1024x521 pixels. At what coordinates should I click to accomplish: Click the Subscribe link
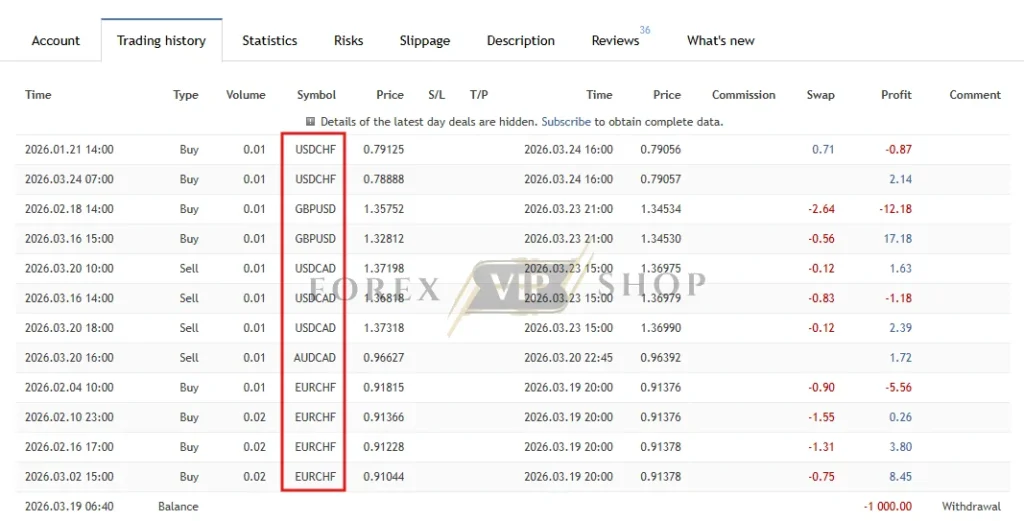click(x=566, y=121)
